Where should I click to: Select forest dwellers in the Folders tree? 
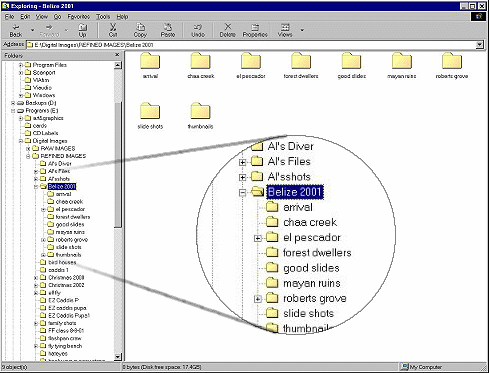(x=73, y=217)
